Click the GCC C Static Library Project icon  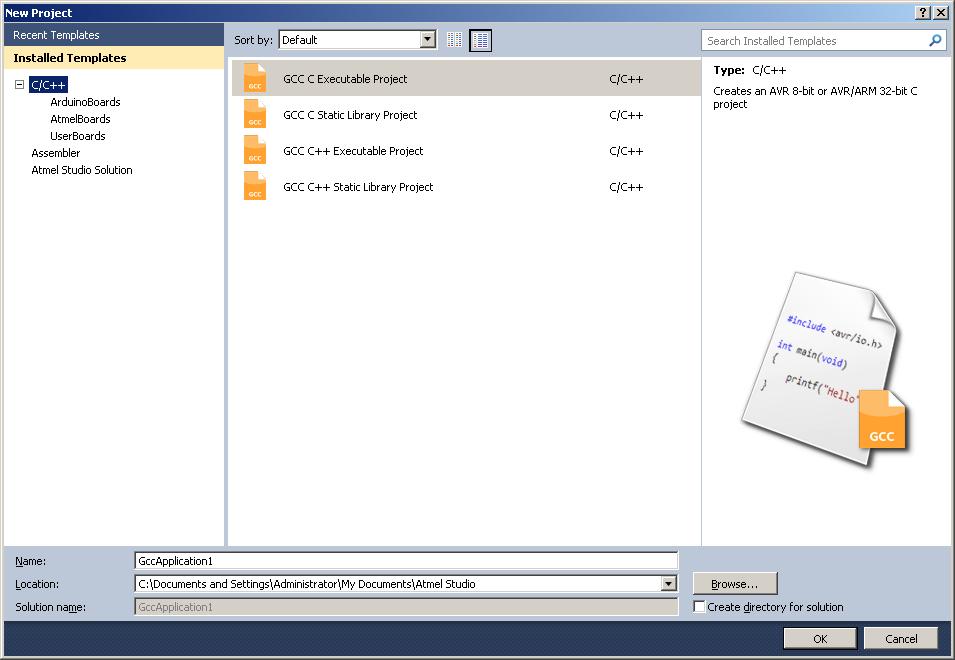pyautogui.click(x=255, y=114)
